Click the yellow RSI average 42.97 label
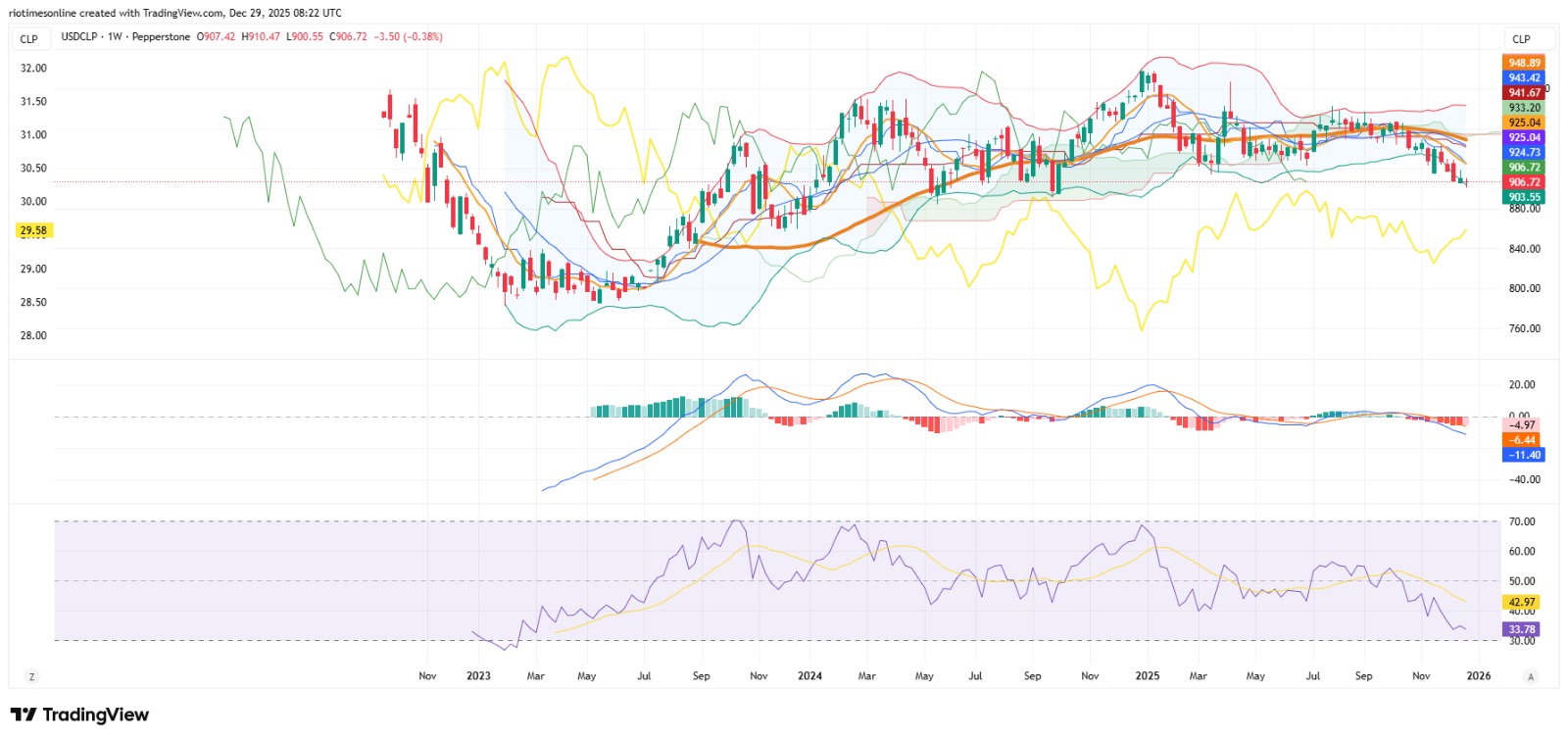1568x741 pixels. click(x=1522, y=602)
